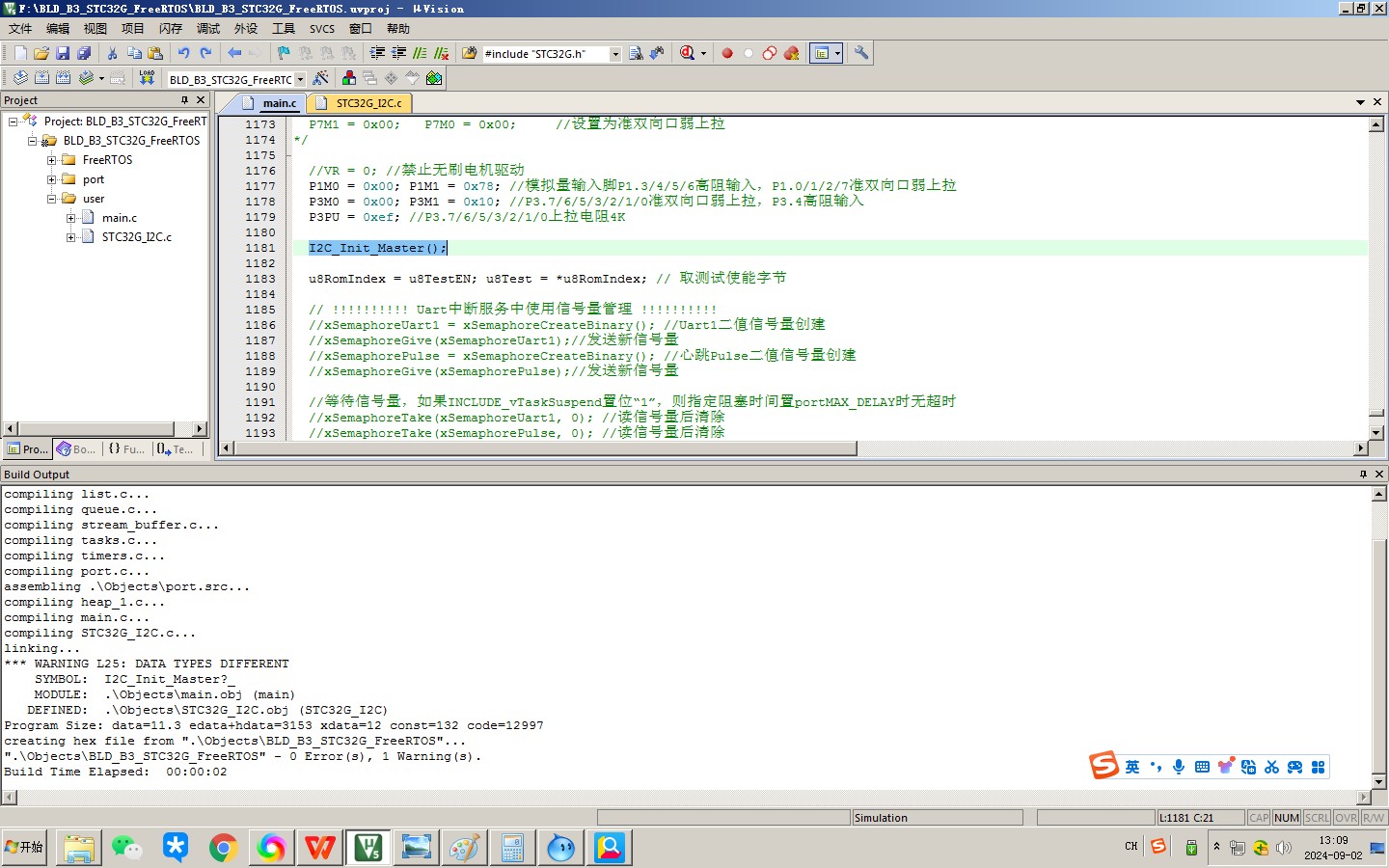Image resolution: width=1389 pixels, height=868 pixels.
Task: Cut the selection with the scissors icon
Action: 113,54
